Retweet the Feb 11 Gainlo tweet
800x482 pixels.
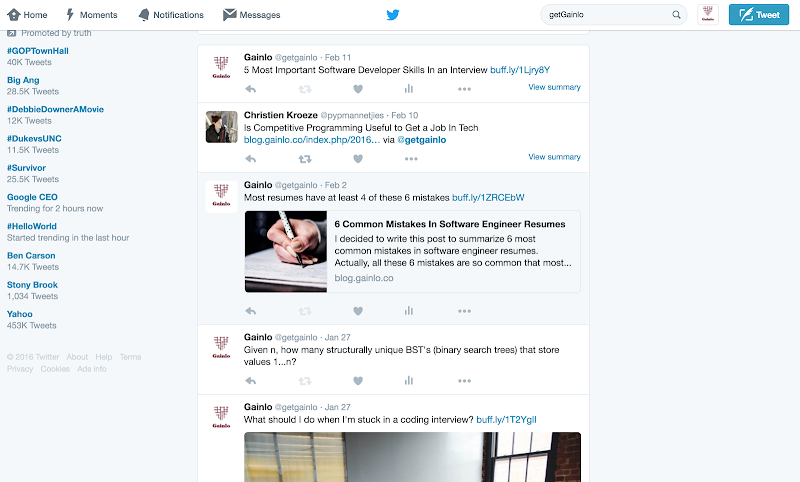[x=305, y=89]
